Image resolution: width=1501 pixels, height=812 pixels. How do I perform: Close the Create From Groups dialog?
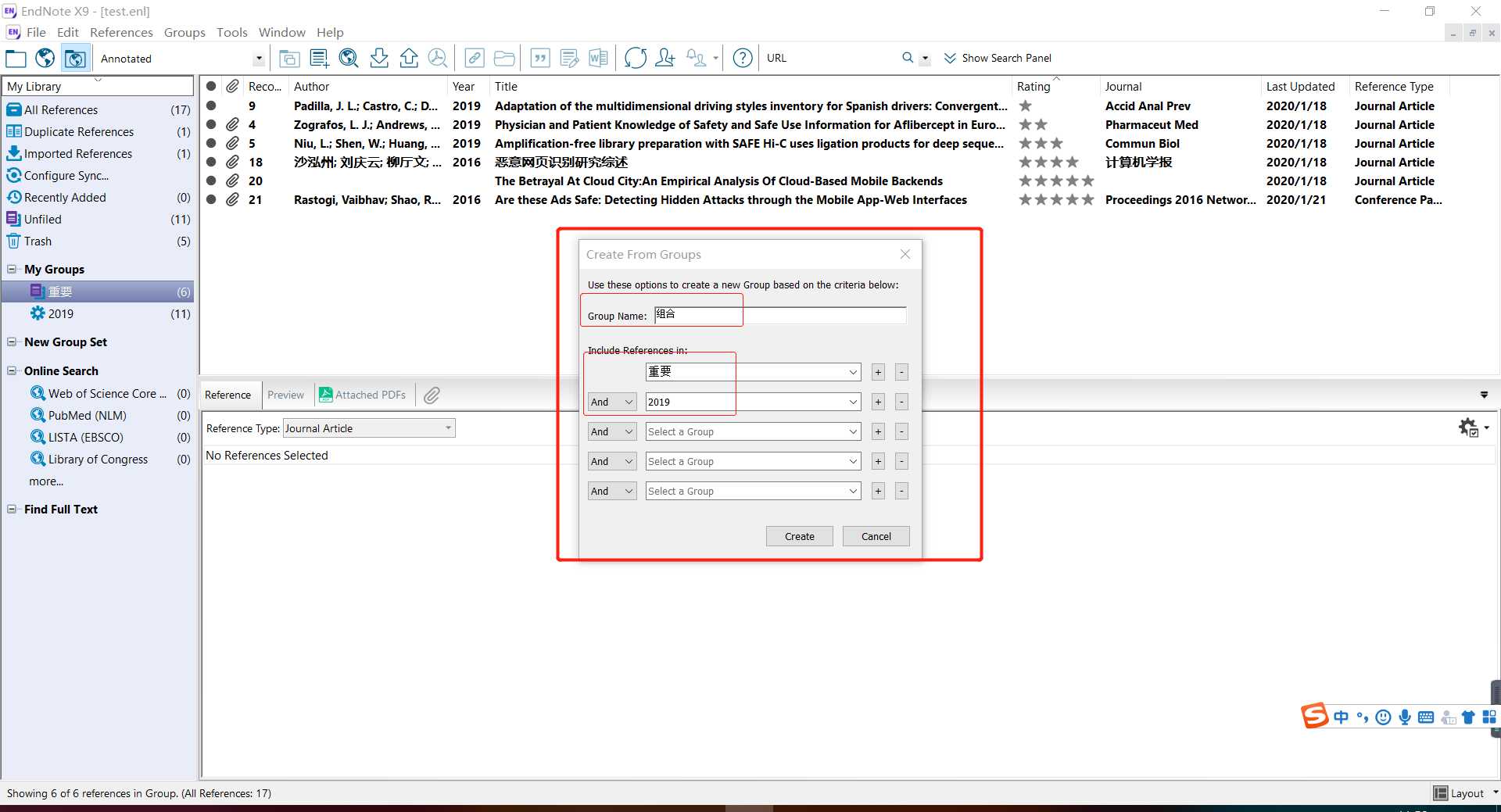(905, 254)
